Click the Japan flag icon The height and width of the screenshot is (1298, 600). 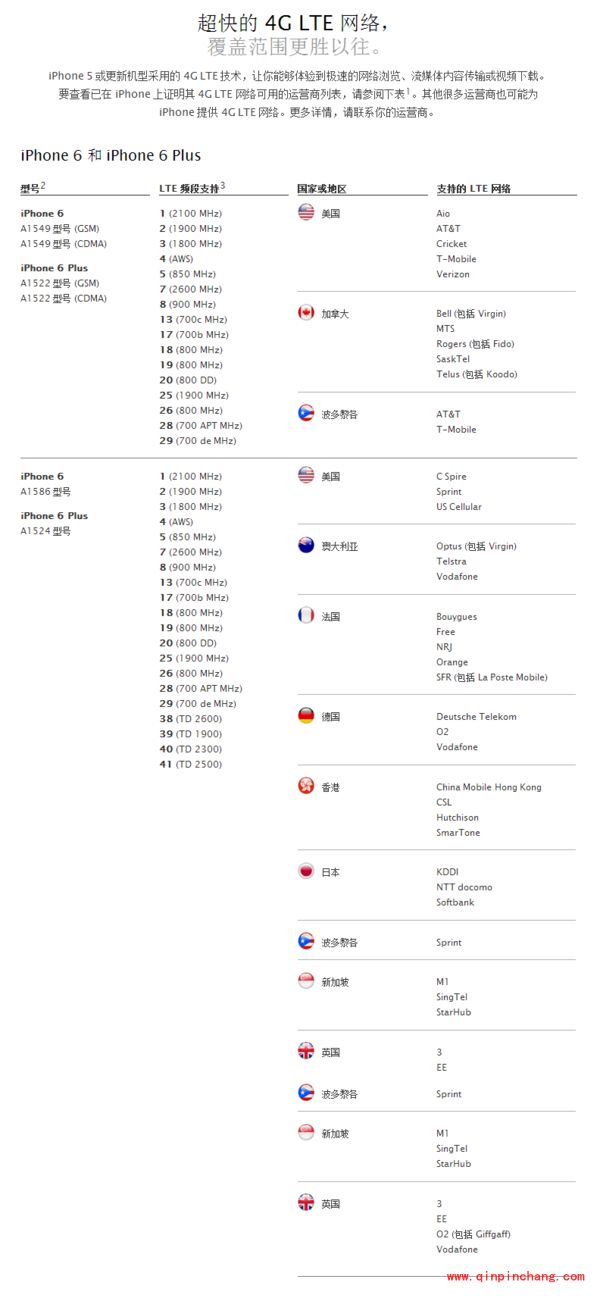(306, 871)
